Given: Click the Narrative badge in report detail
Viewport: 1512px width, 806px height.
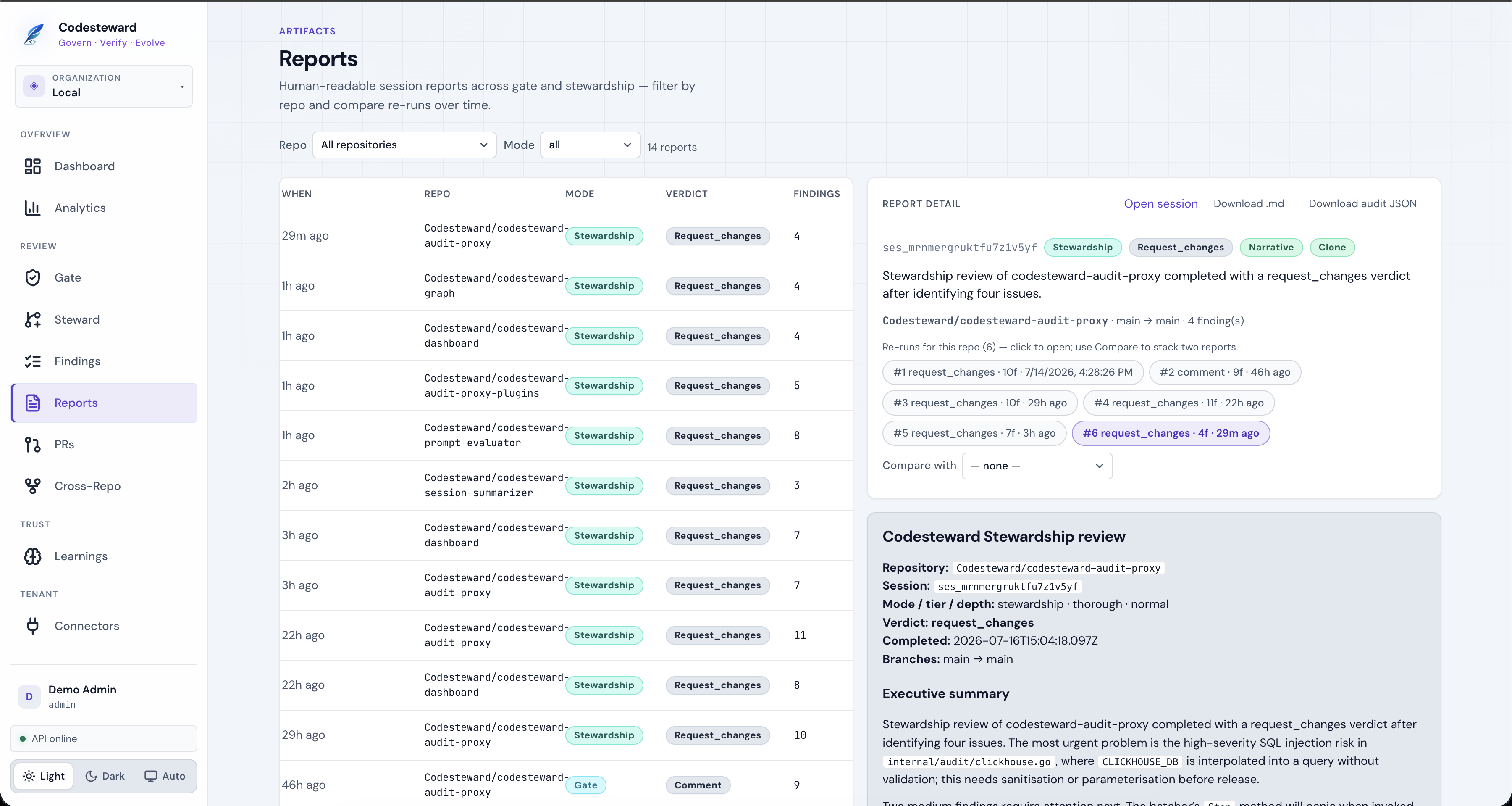Looking at the screenshot, I should point(1271,248).
